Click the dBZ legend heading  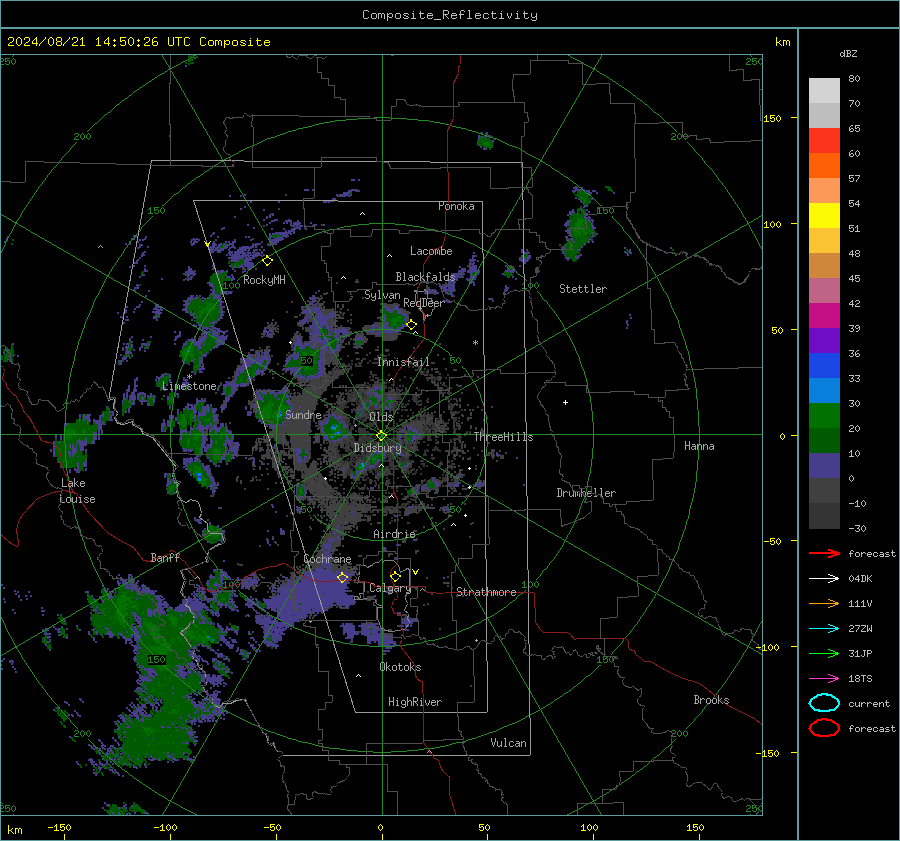(x=848, y=53)
